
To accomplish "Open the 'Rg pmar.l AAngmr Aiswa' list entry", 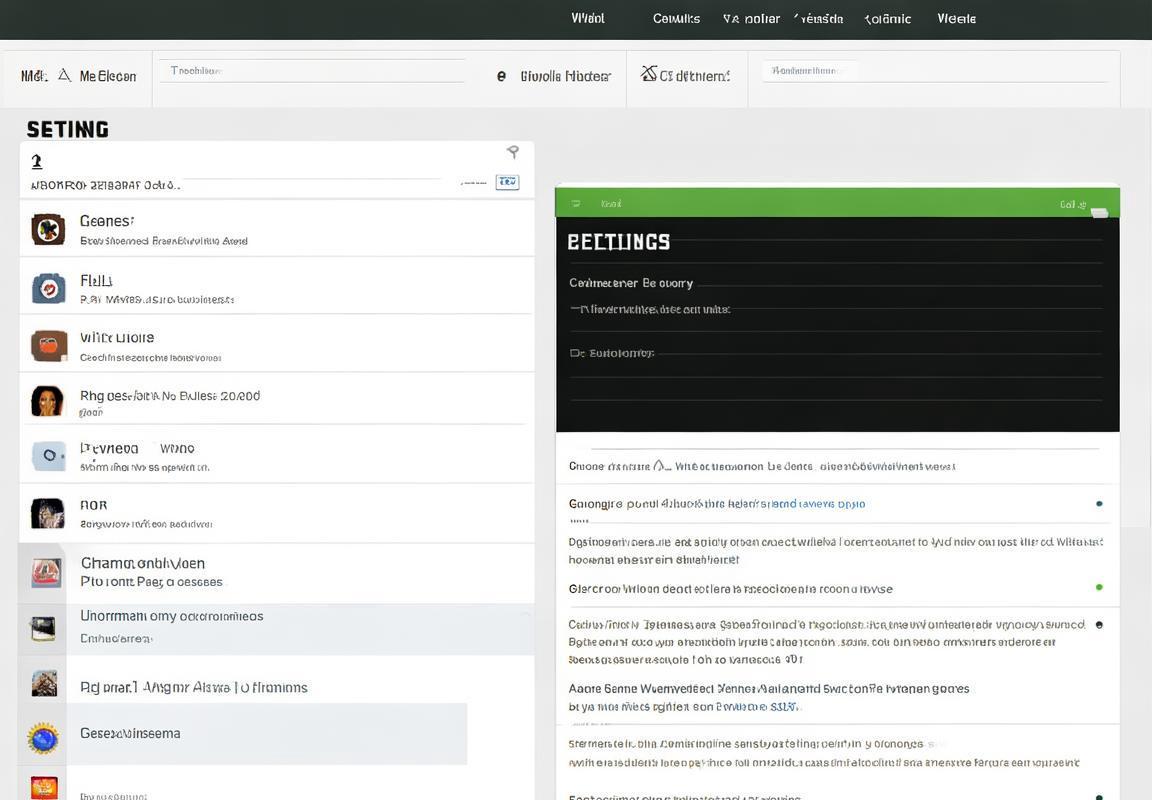I will pos(194,688).
